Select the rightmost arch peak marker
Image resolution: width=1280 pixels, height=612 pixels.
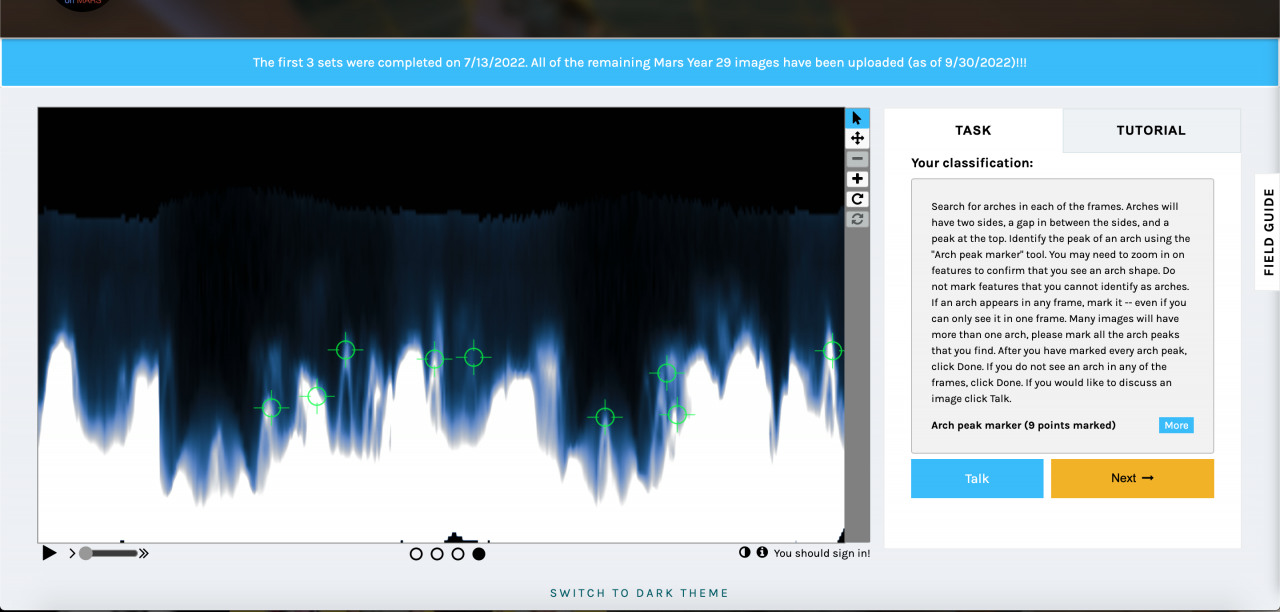pyautogui.click(x=830, y=351)
